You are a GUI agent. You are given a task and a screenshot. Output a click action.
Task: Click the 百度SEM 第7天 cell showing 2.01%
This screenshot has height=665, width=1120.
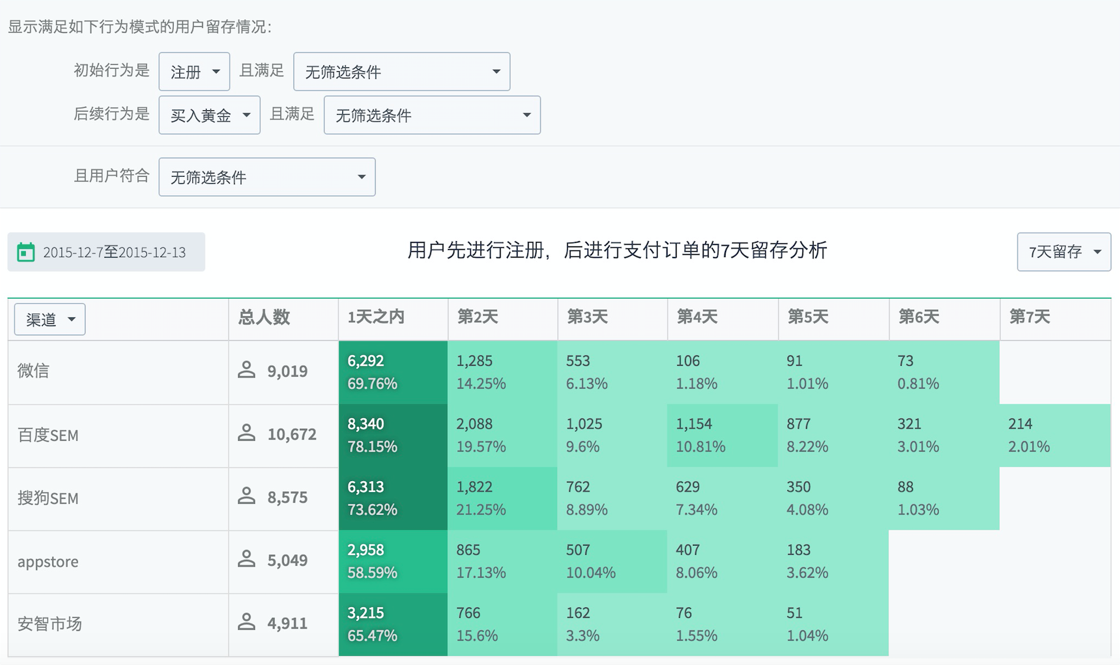[1054, 435]
